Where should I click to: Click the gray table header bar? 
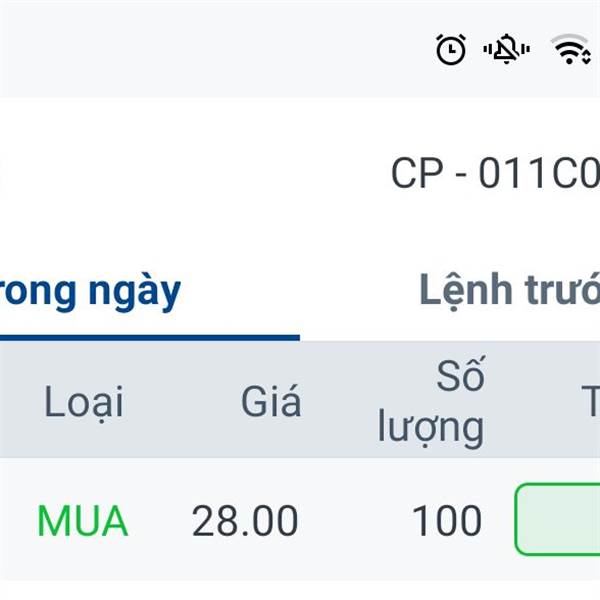300,399
